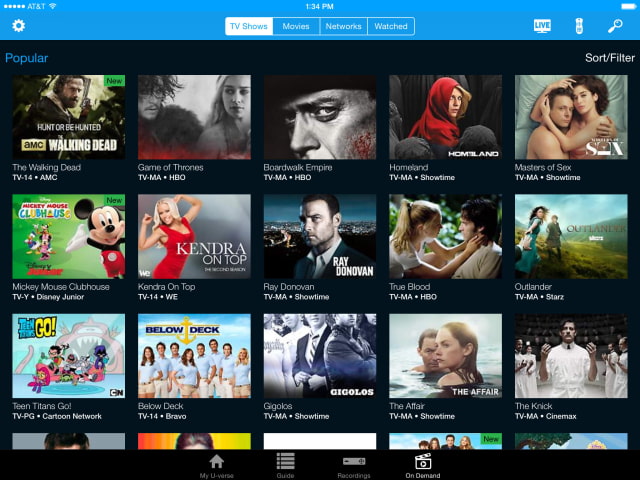Click the "Game of Thrones" title text
640x480 pixels.
click(171, 167)
